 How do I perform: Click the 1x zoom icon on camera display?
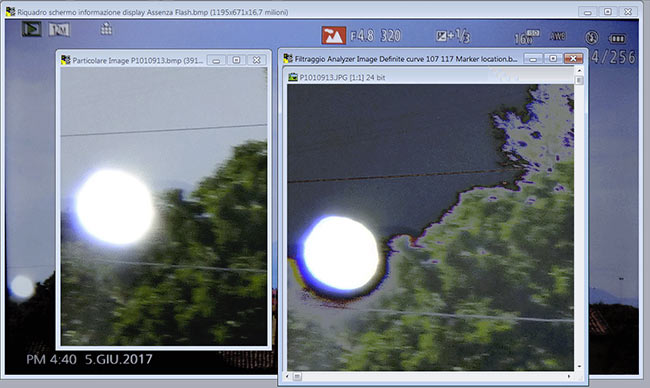coord(59,29)
